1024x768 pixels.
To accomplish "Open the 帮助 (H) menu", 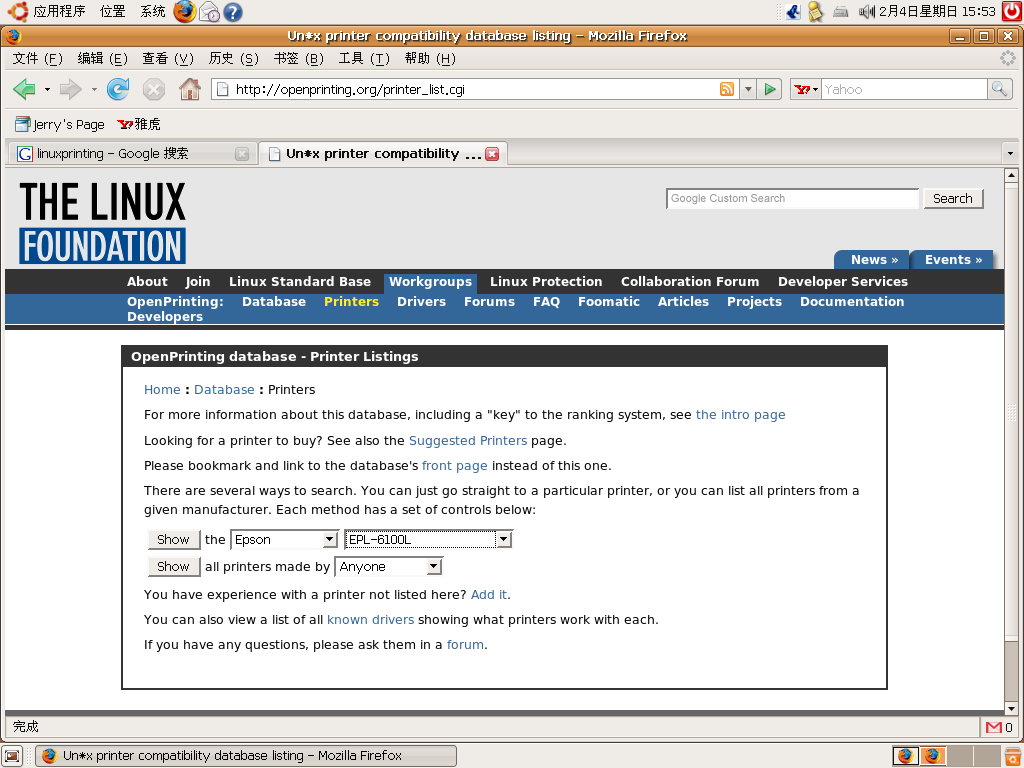I will pos(430,59).
